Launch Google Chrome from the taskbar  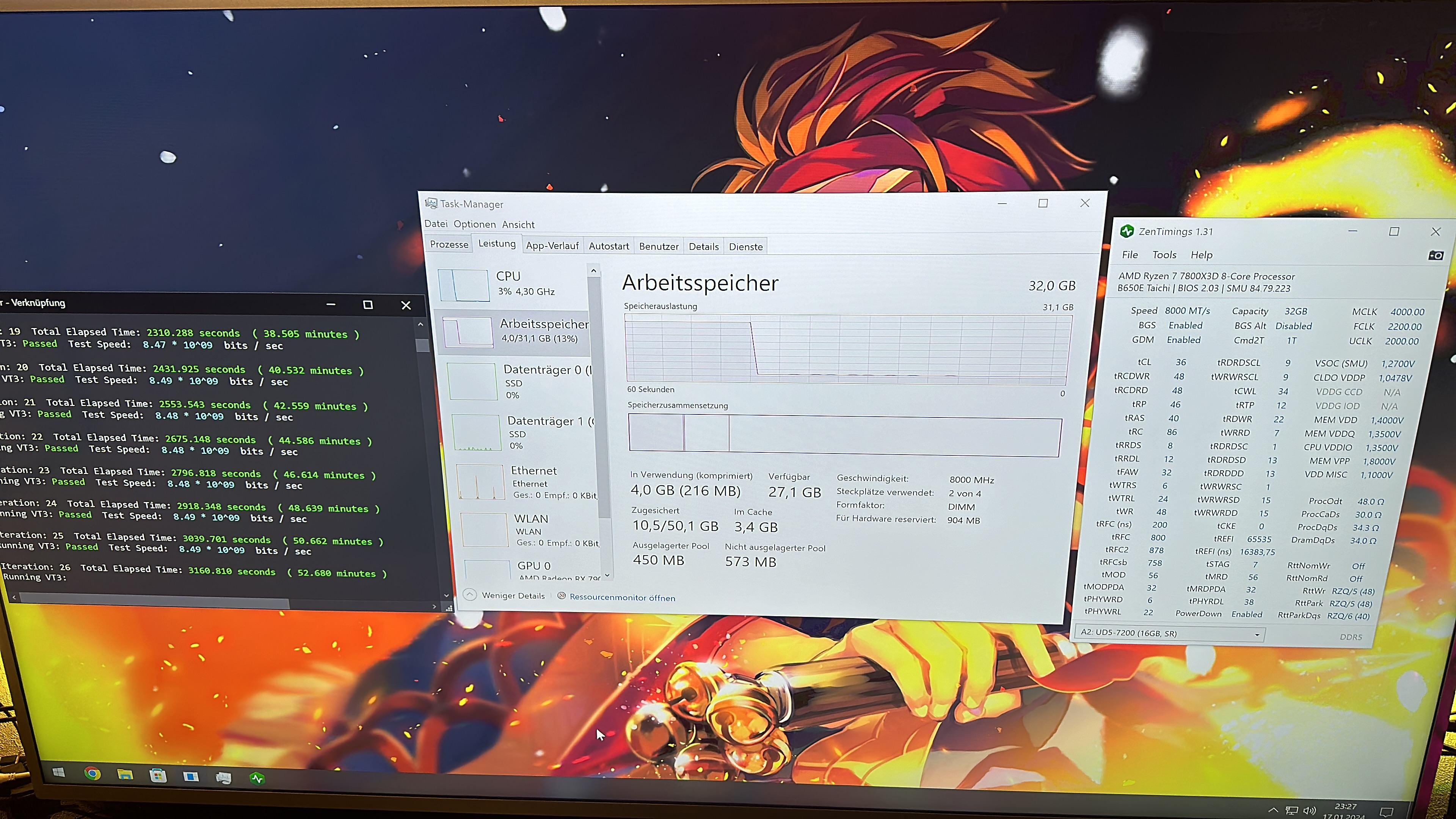click(92, 773)
